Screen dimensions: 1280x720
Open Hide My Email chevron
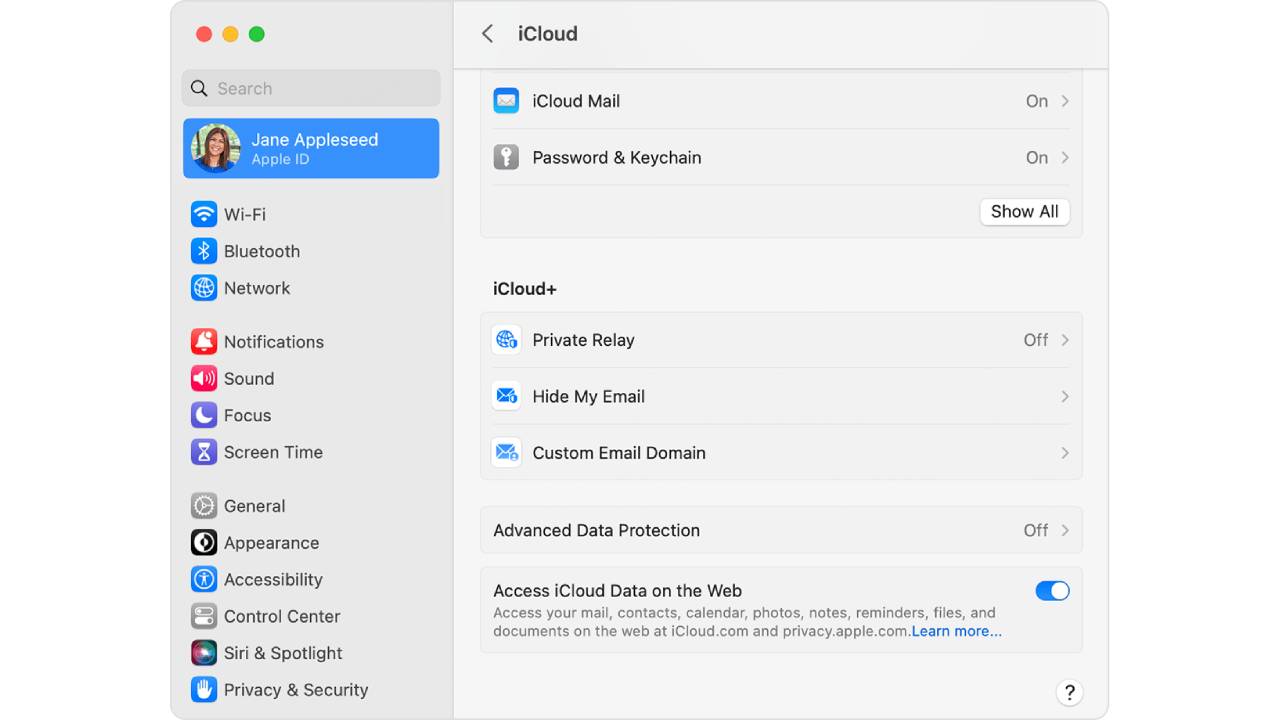pos(1065,396)
